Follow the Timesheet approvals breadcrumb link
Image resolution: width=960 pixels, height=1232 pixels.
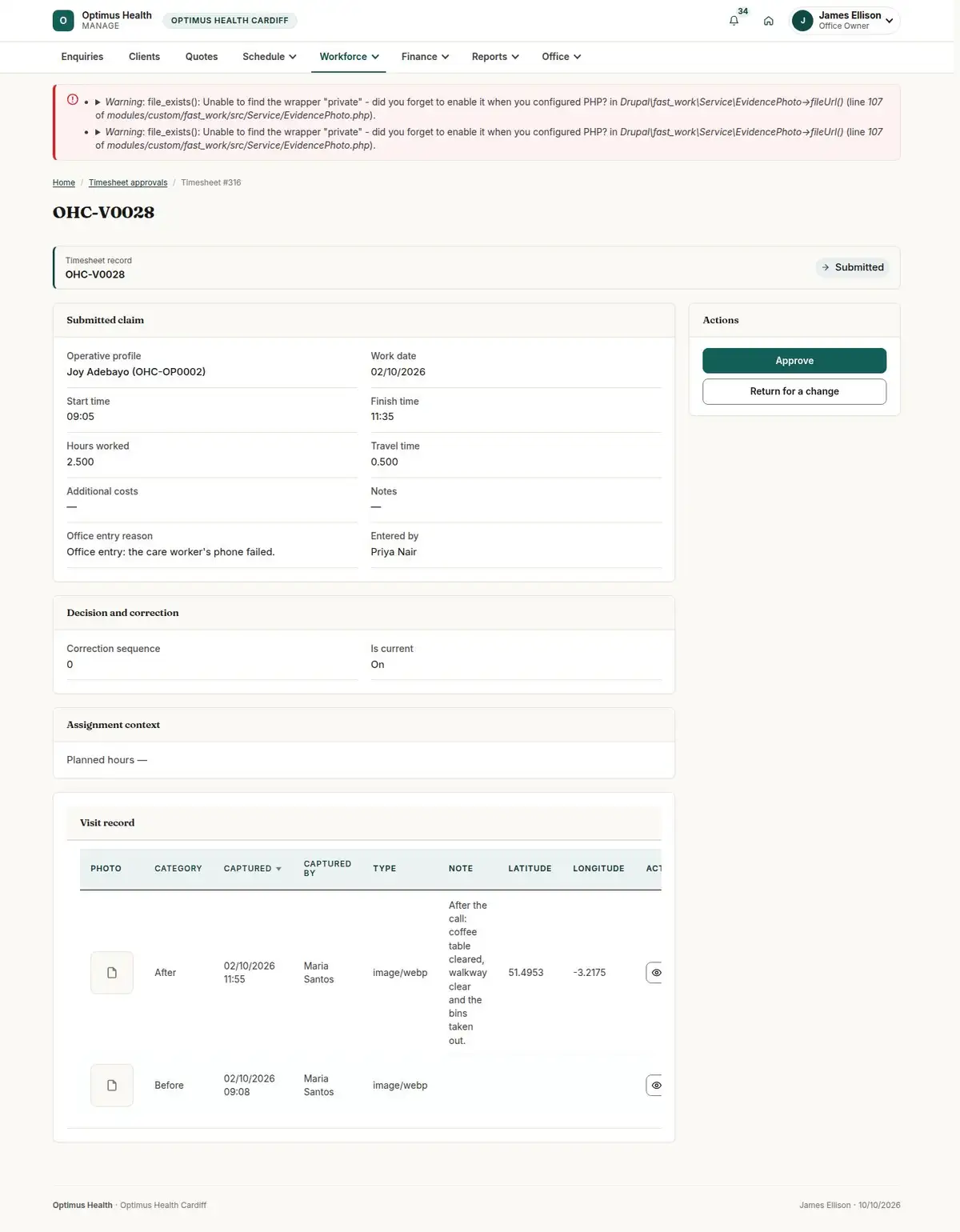pos(128,183)
